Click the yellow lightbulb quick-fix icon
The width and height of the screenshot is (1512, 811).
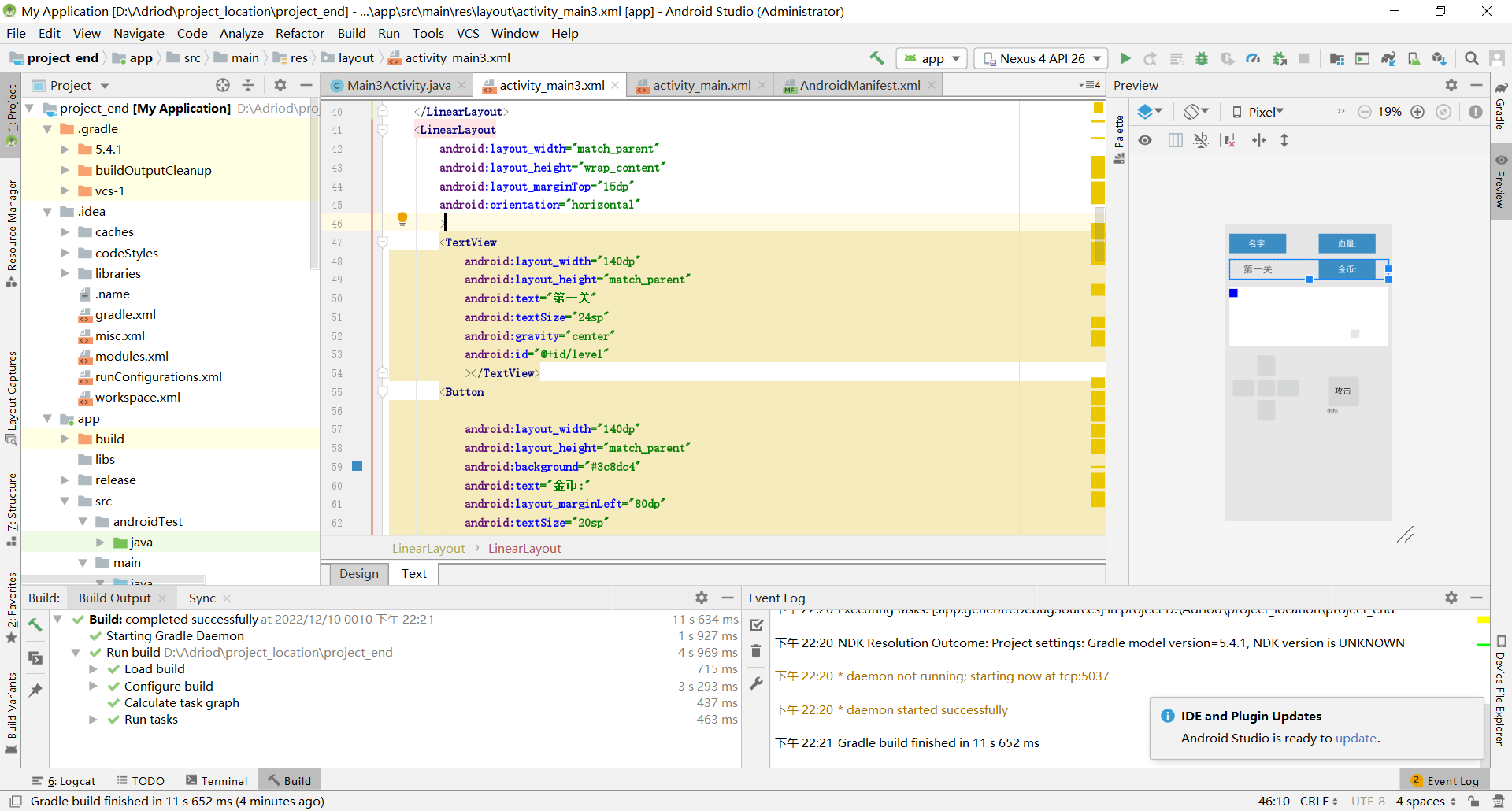(402, 219)
